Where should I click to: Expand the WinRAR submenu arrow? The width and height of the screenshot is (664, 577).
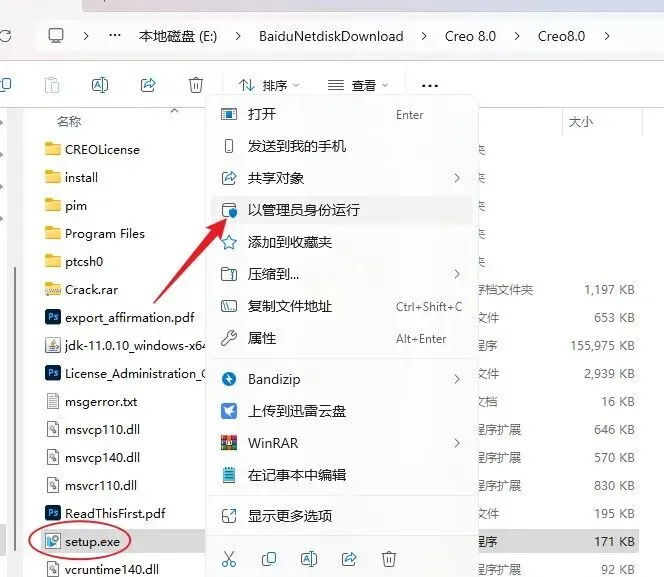(x=456, y=443)
